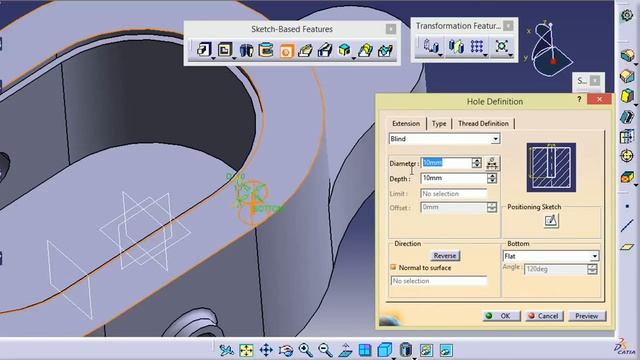This screenshot has width=640, height=360.
Task: Select the Multi-sections Solid icon
Action: coord(365,50)
